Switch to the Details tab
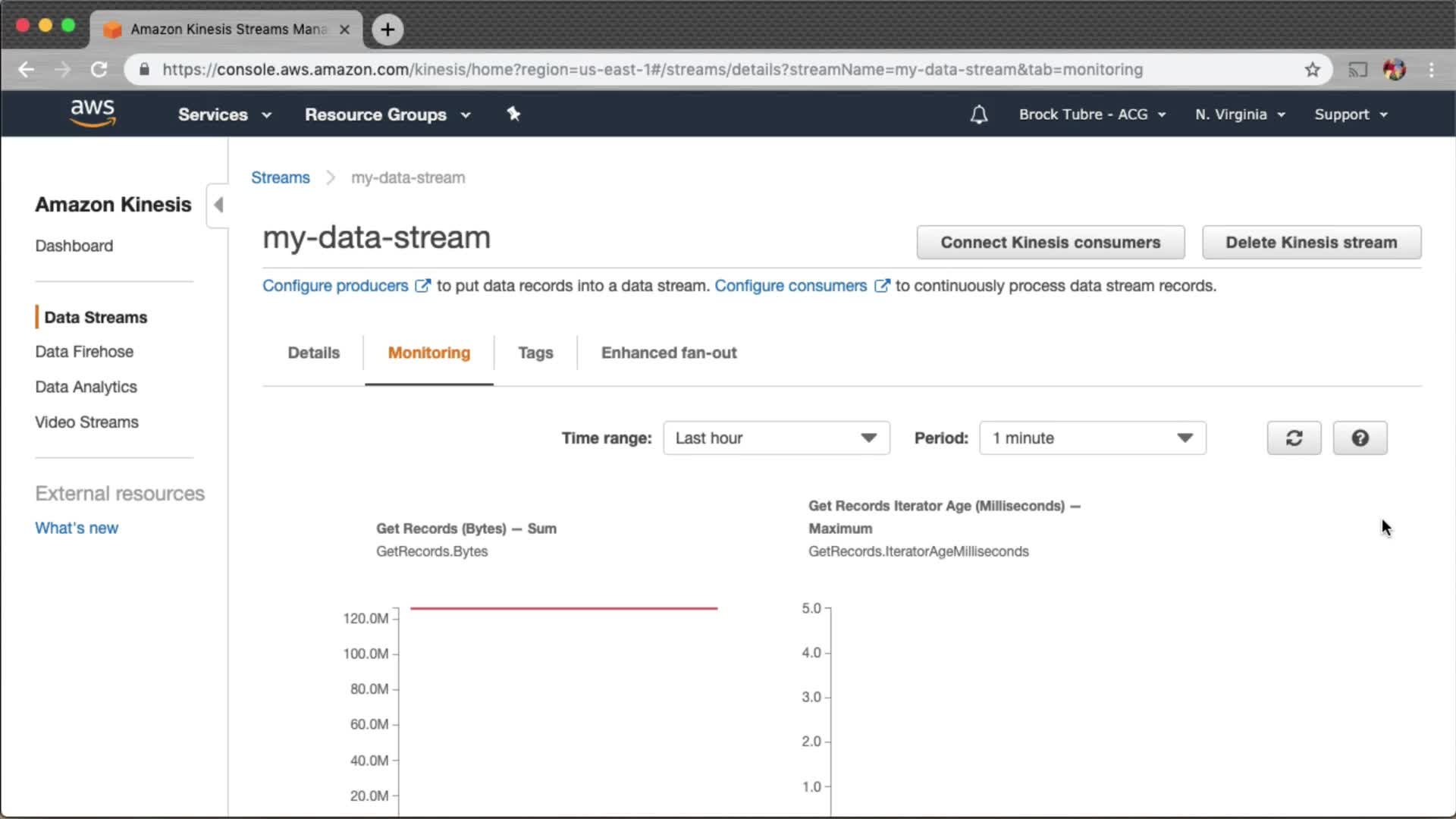This screenshot has height=819, width=1456. tap(313, 353)
